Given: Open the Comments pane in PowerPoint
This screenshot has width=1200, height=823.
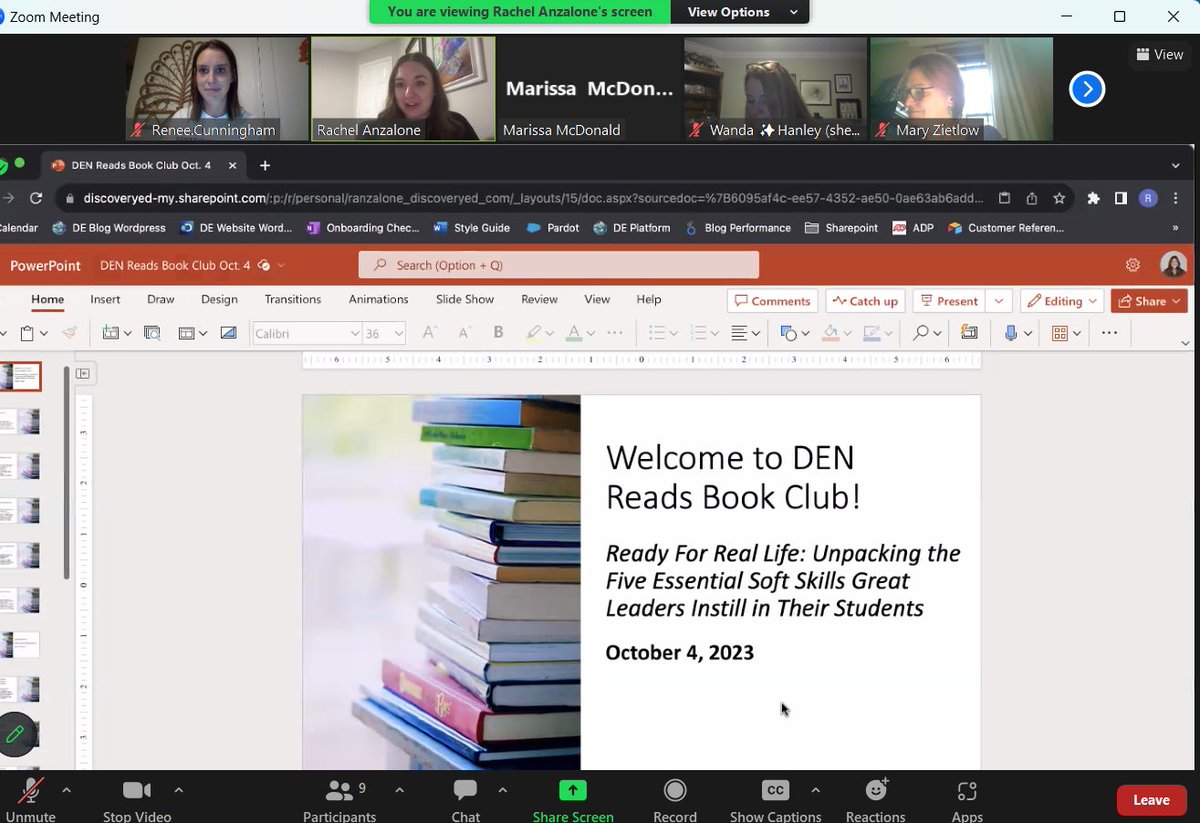Looking at the screenshot, I should (x=773, y=301).
